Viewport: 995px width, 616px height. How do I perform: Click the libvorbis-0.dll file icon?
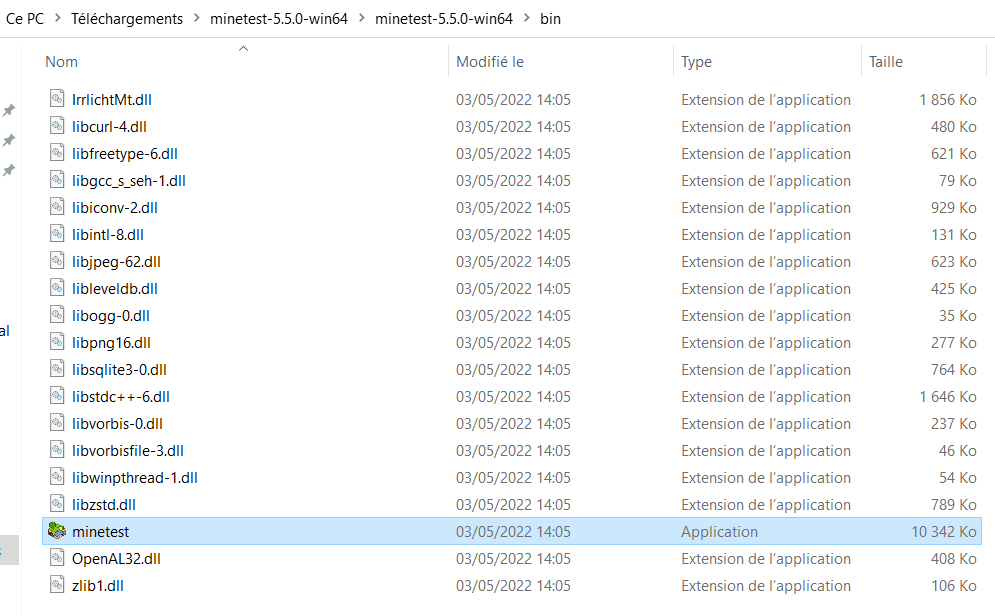pos(57,423)
